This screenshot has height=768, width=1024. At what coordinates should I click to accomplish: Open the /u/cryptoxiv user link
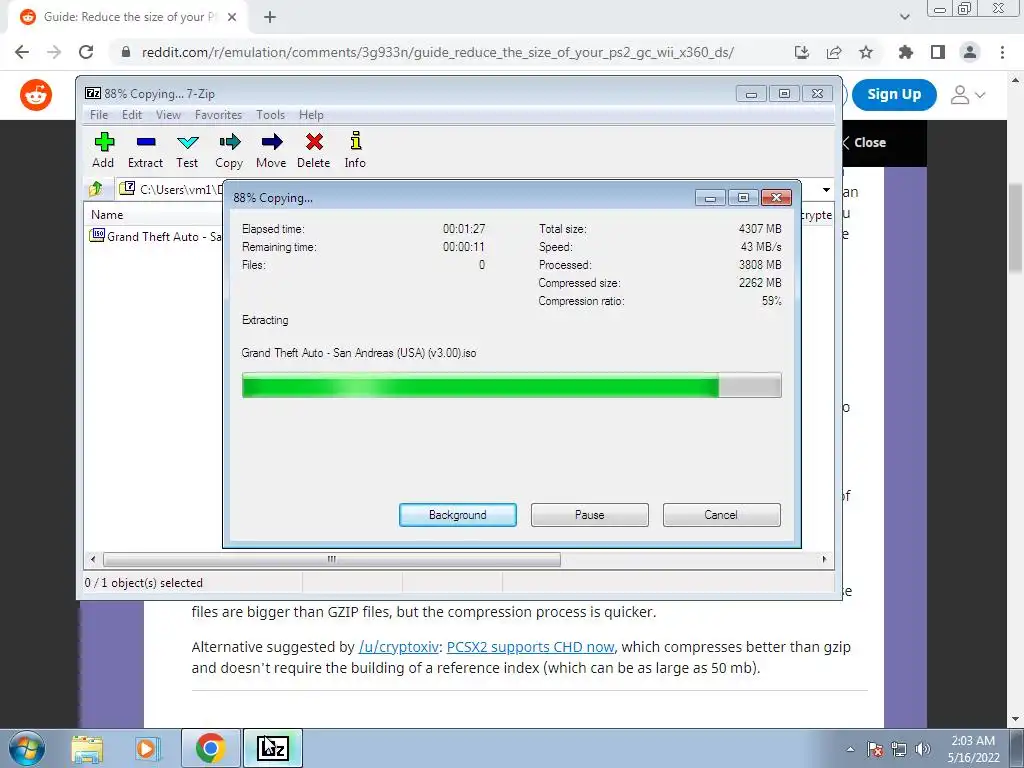[x=398, y=647]
